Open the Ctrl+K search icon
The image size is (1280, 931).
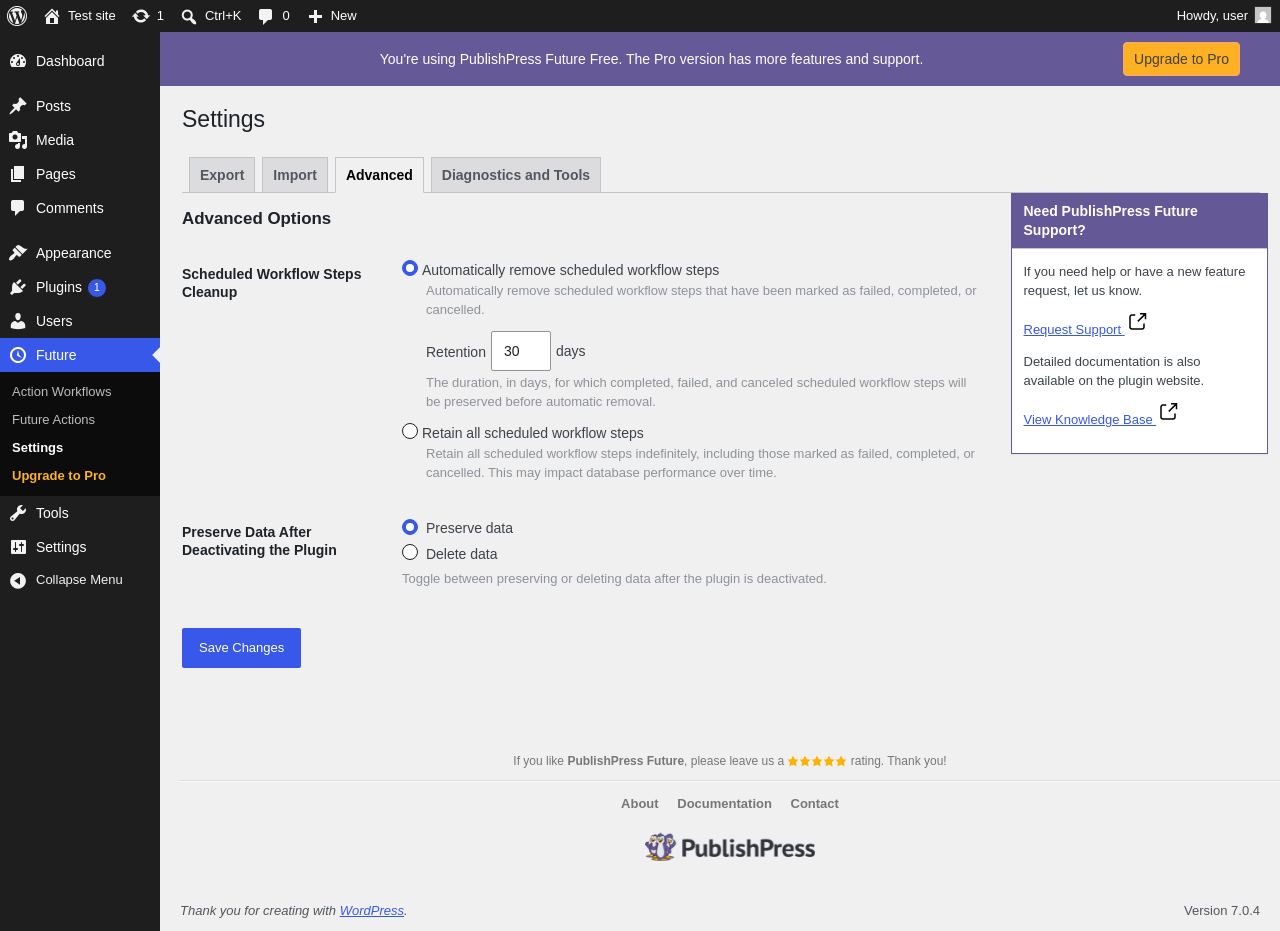pos(189,16)
